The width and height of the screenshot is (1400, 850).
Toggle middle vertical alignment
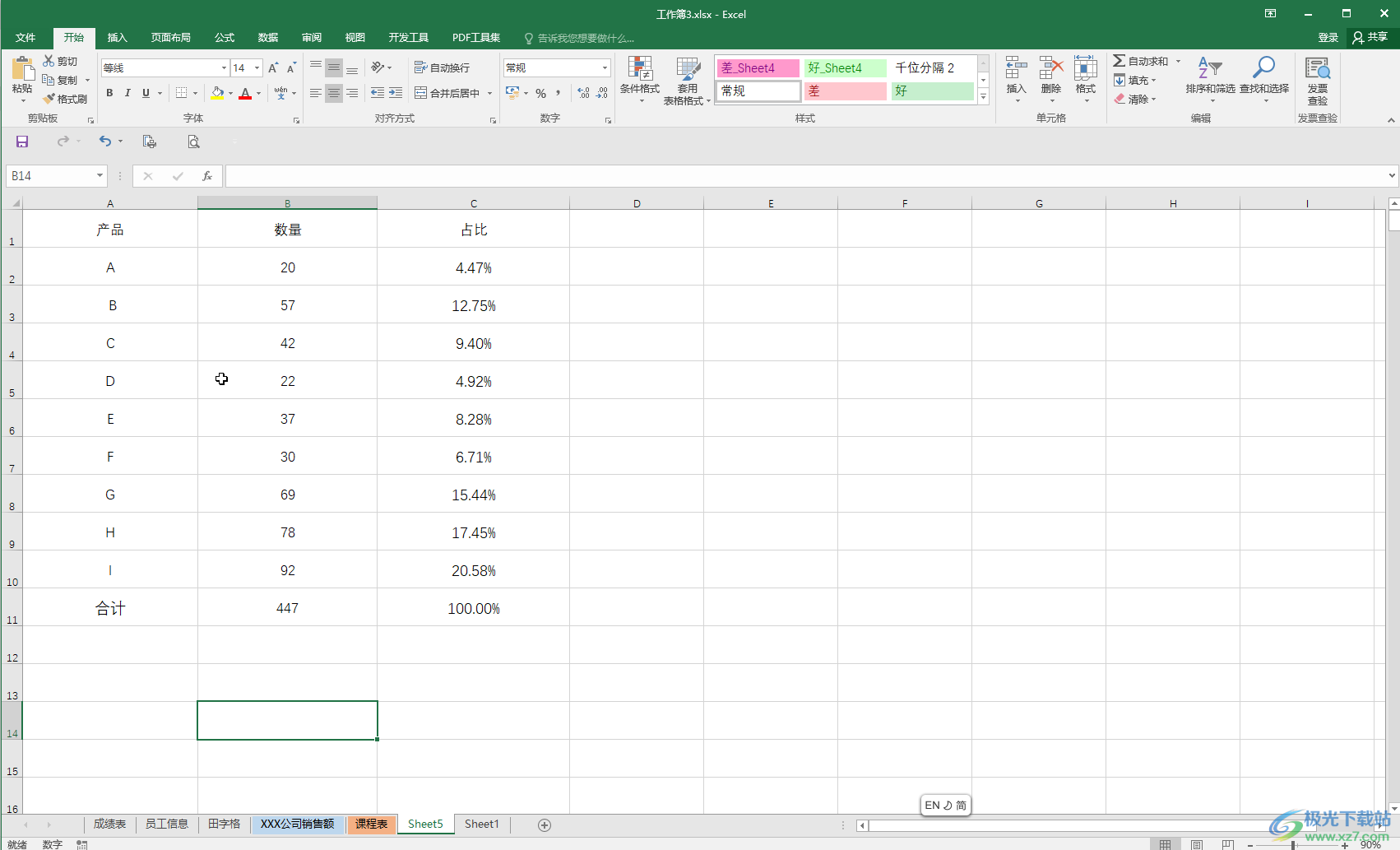pyautogui.click(x=333, y=67)
